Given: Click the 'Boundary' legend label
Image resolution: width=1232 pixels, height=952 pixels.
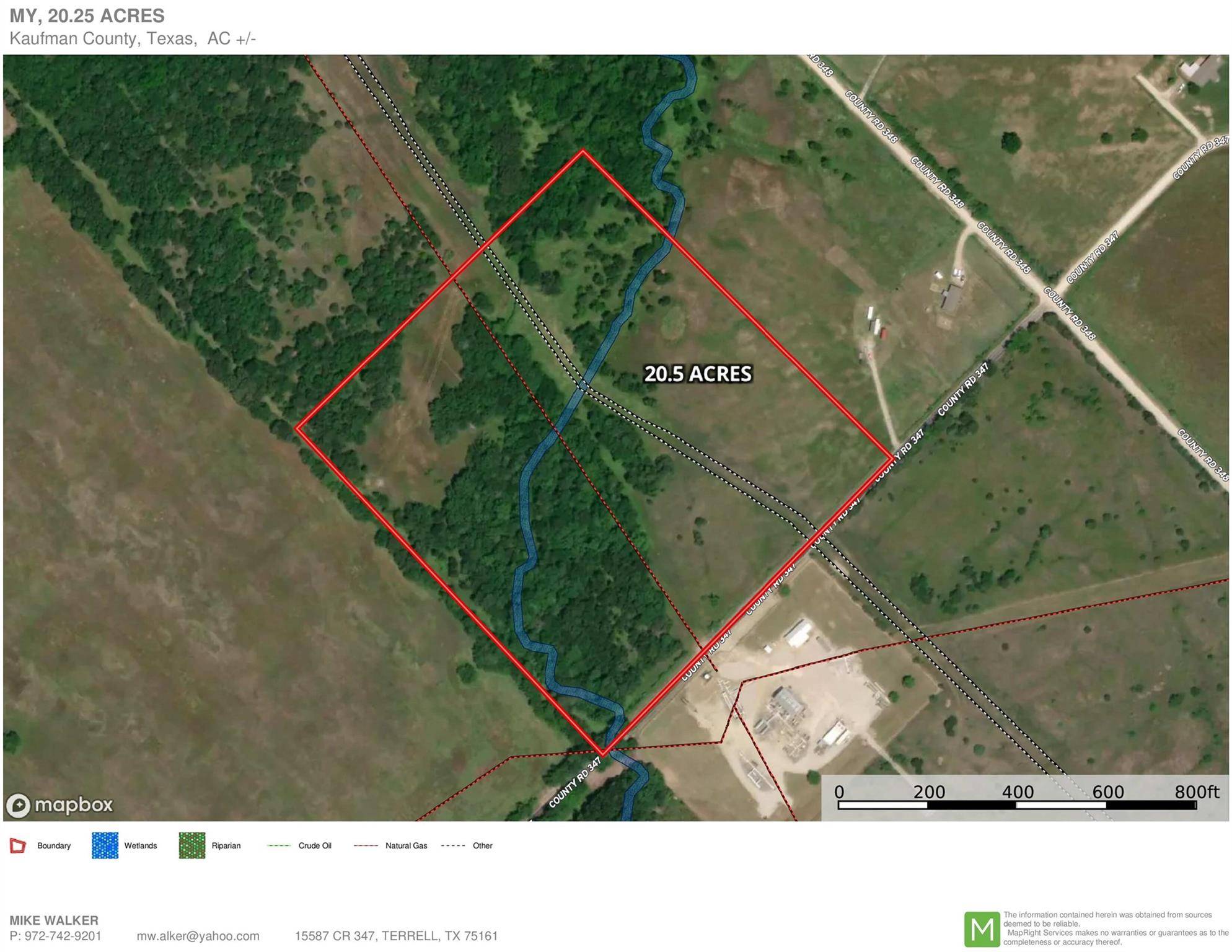Looking at the screenshot, I should (x=54, y=846).
